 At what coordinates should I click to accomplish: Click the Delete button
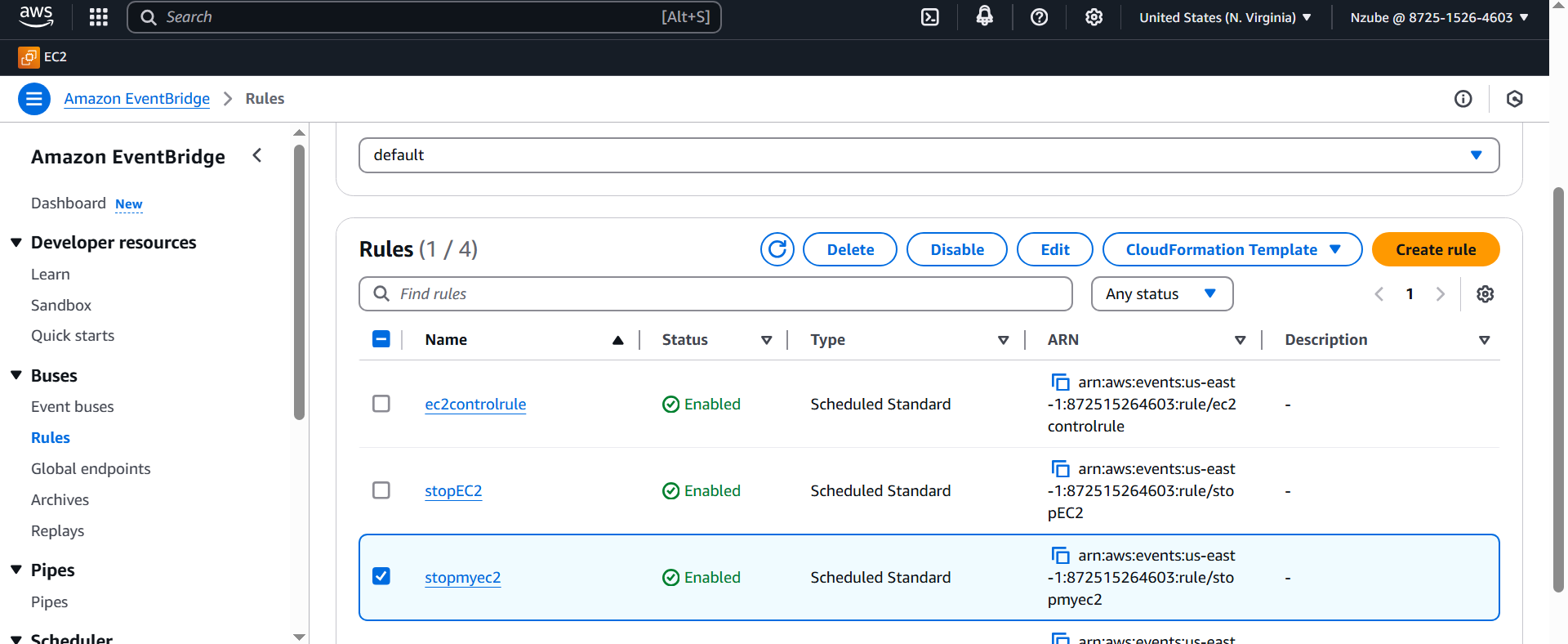coord(850,249)
